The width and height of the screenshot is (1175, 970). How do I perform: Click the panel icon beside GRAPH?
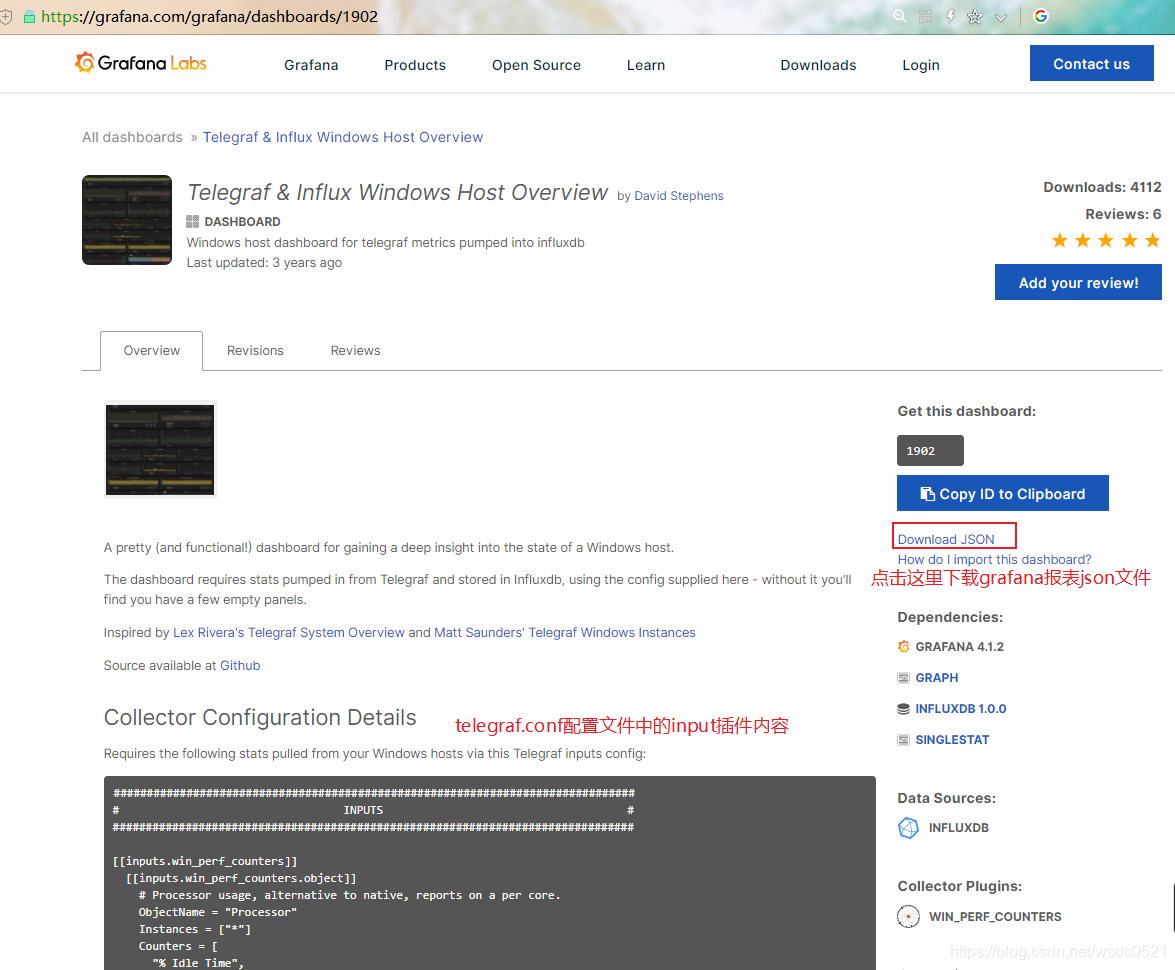(x=904, y=678)
